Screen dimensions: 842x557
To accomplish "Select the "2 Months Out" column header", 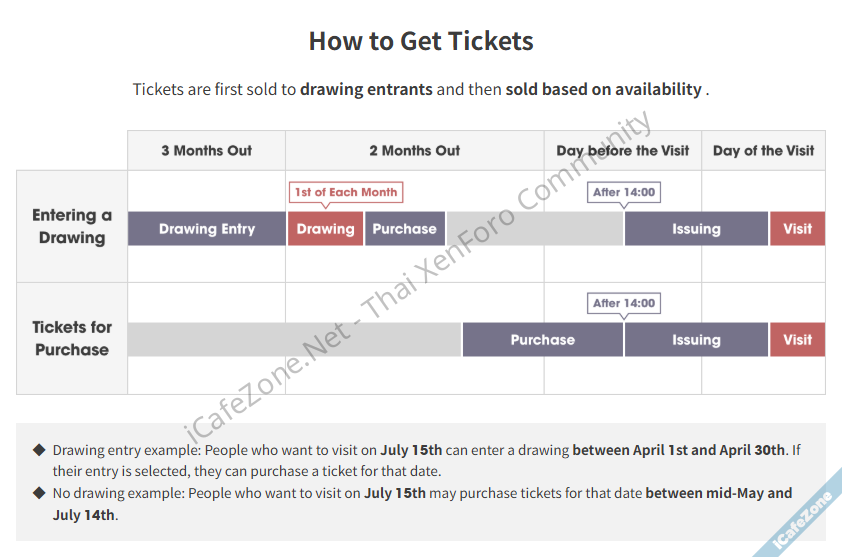I will click(x=415, y=151).
